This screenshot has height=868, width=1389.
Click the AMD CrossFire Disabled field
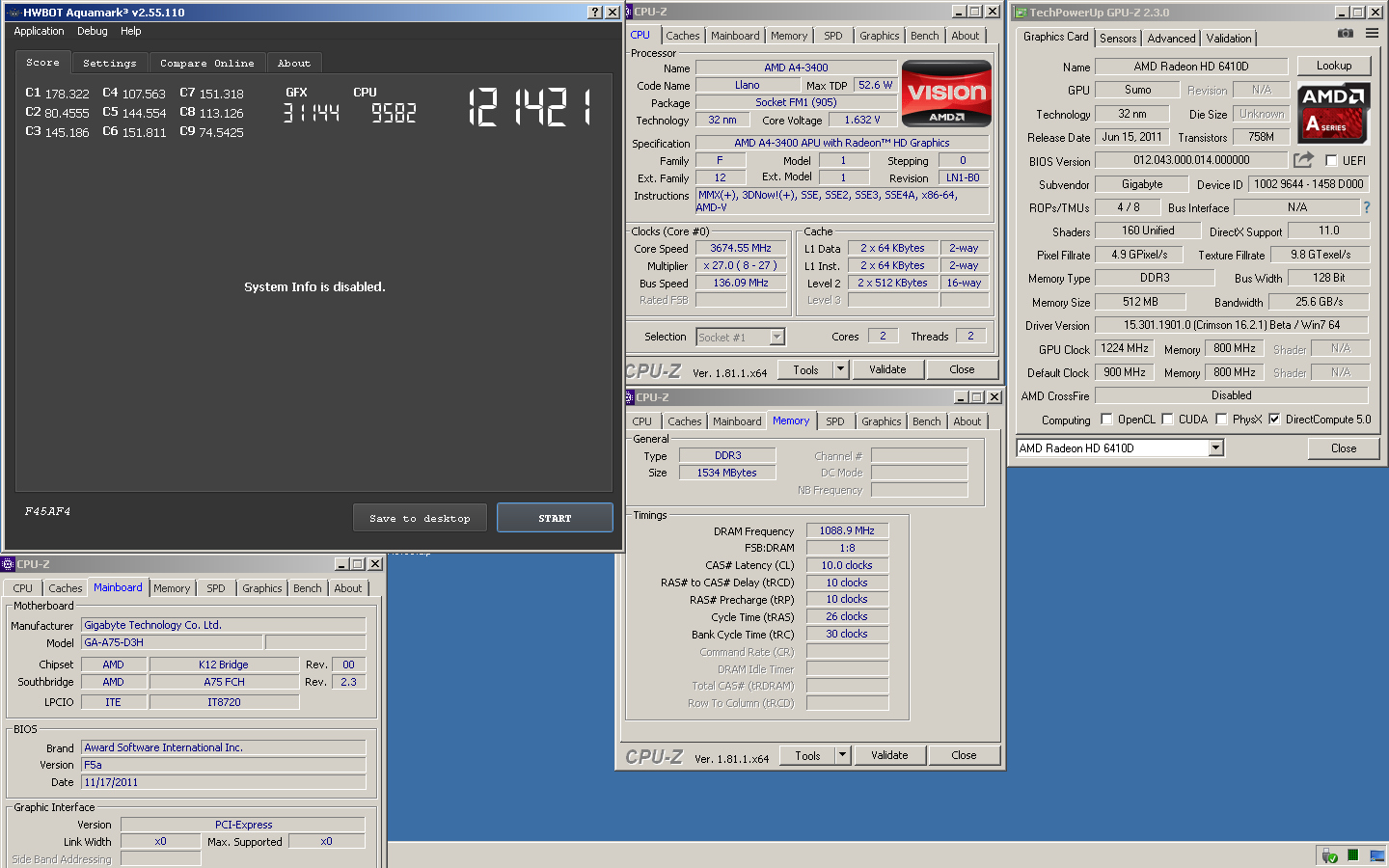(x=1232, y=395)
